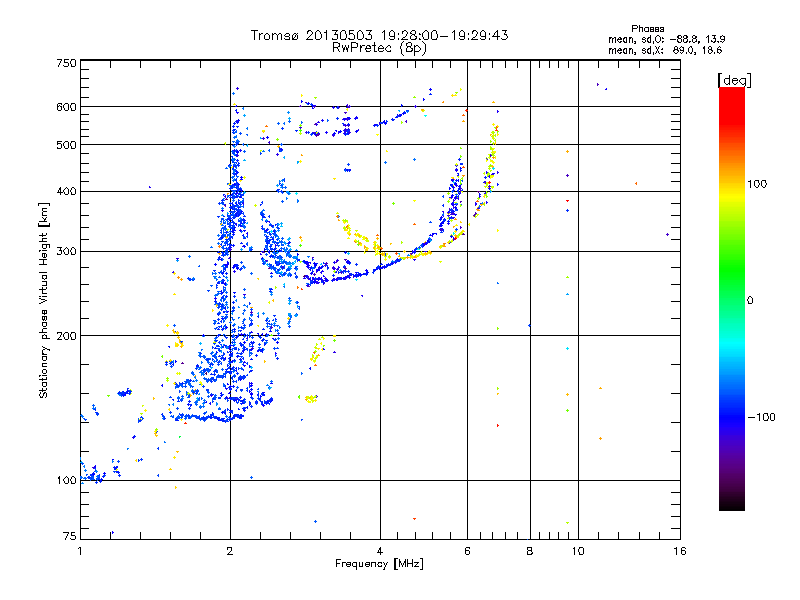Image resolution: width=800 pixels, height=600 pixels.
Task: Click the '[deg]' colorbar unit label
Action: [x=734, y=80]
